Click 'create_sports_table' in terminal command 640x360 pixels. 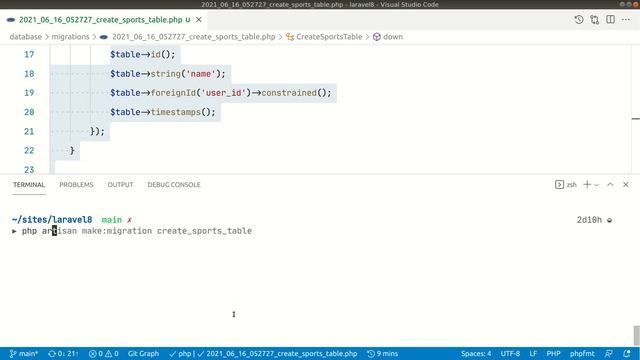(204, 231)
